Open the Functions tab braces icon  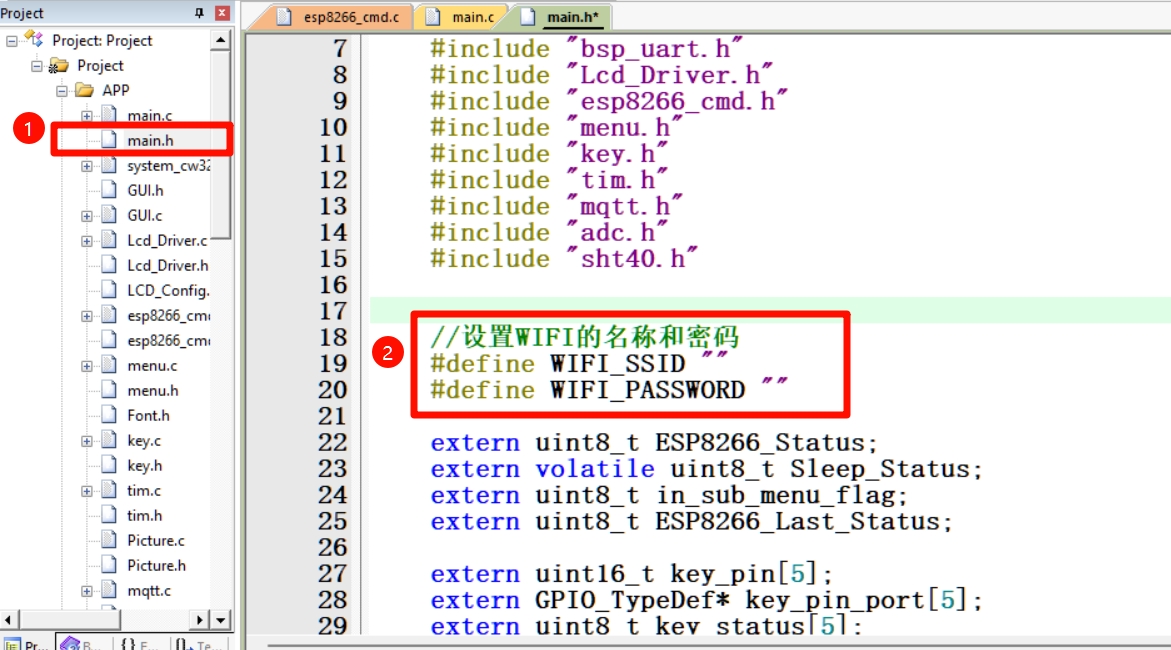click(128, 643)
